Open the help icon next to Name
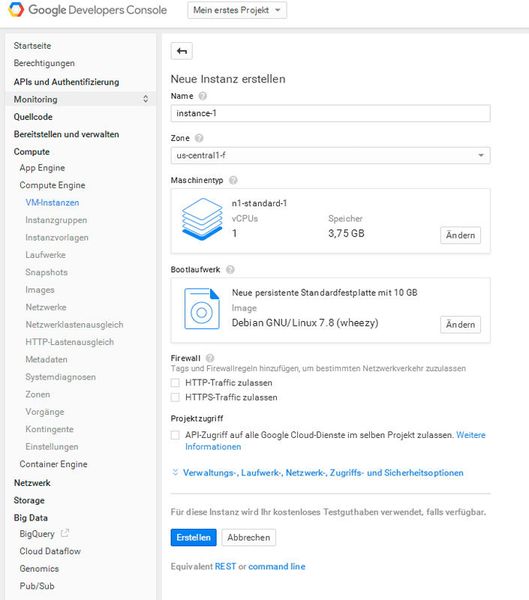This screenshot has height=600, width=529. (203, 96)
